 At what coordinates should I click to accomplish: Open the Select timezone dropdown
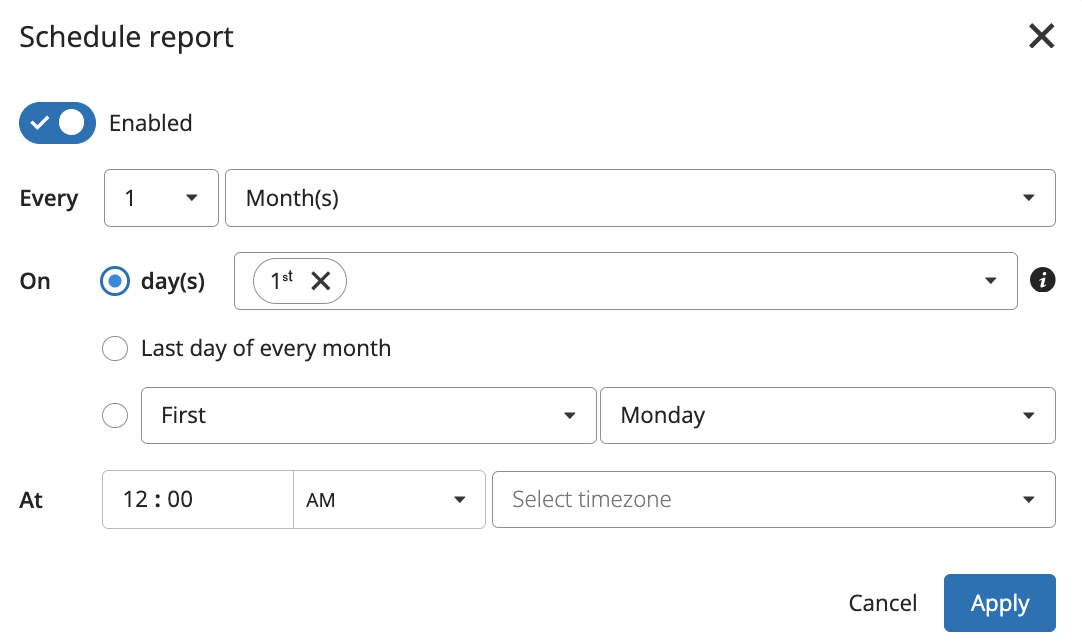pyautogui.click(x=773, y=499)
